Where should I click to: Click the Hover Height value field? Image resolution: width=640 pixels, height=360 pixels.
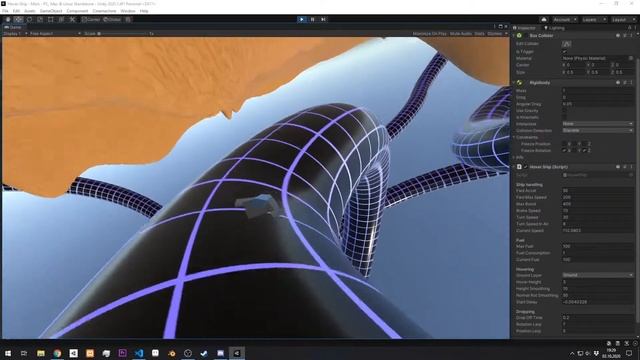click(x=598, y=282)
